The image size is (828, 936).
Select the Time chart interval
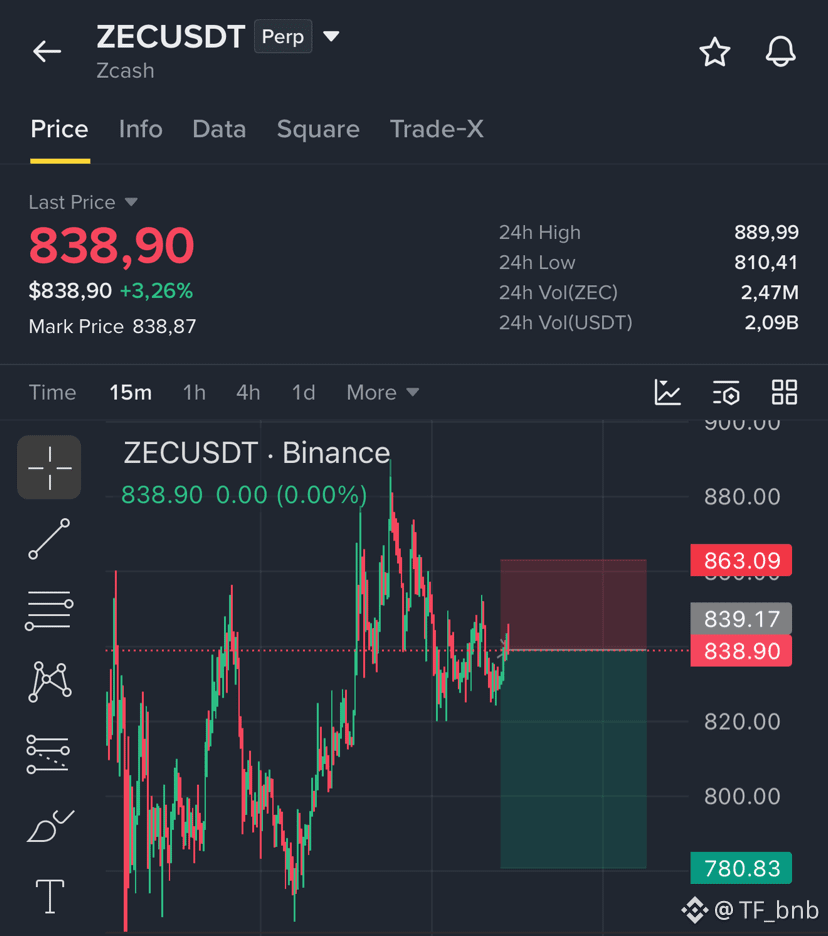point(53,393)
